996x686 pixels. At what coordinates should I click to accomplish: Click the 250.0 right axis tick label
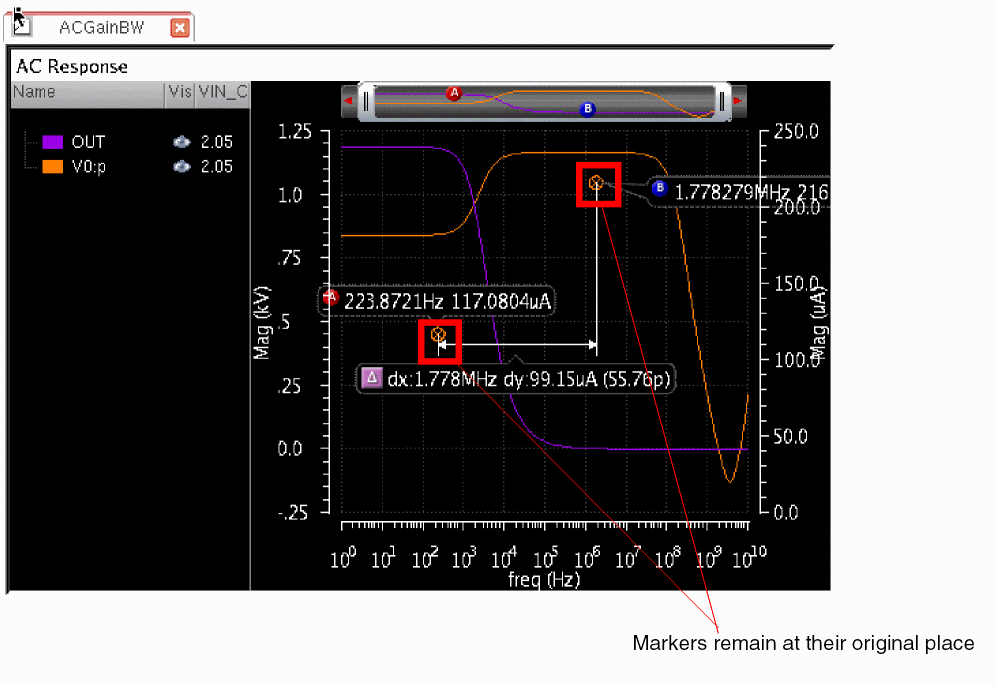797,132
